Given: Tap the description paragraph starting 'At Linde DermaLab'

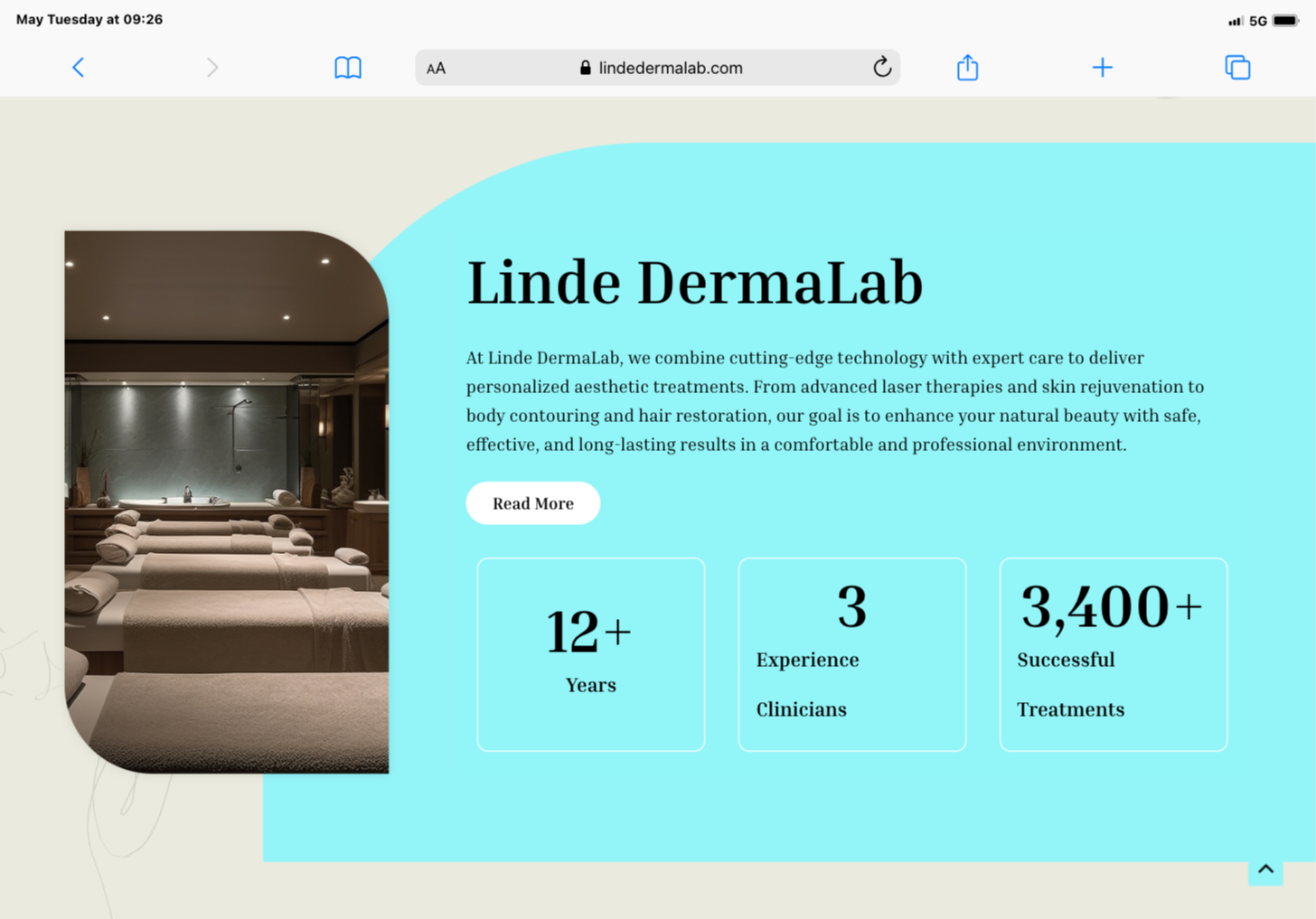Looking at the screenshot, I should pos(835,401).
